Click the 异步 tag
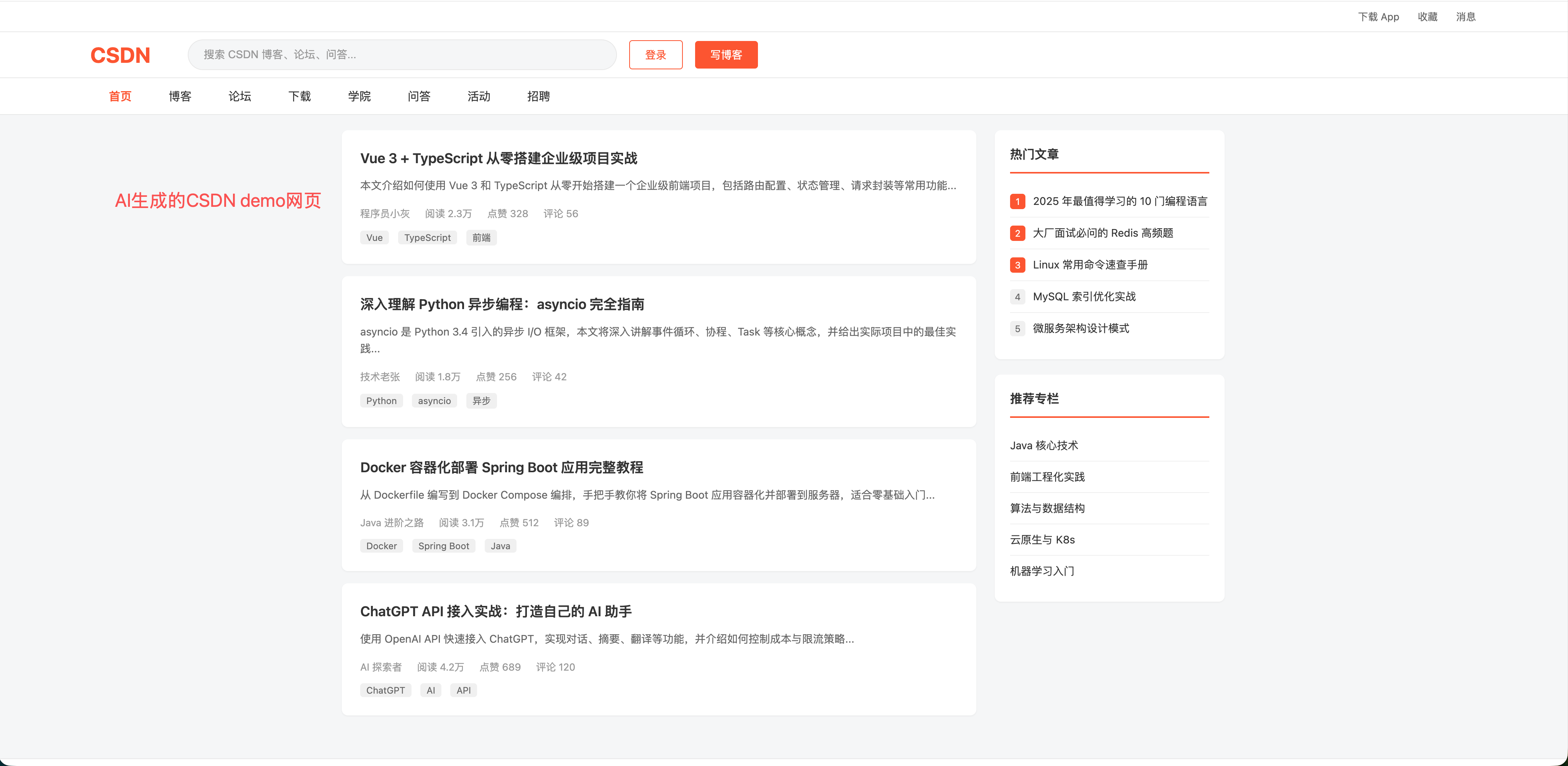Image resolution: width=1568 pixels, height=766 pixels. (482, 401)
